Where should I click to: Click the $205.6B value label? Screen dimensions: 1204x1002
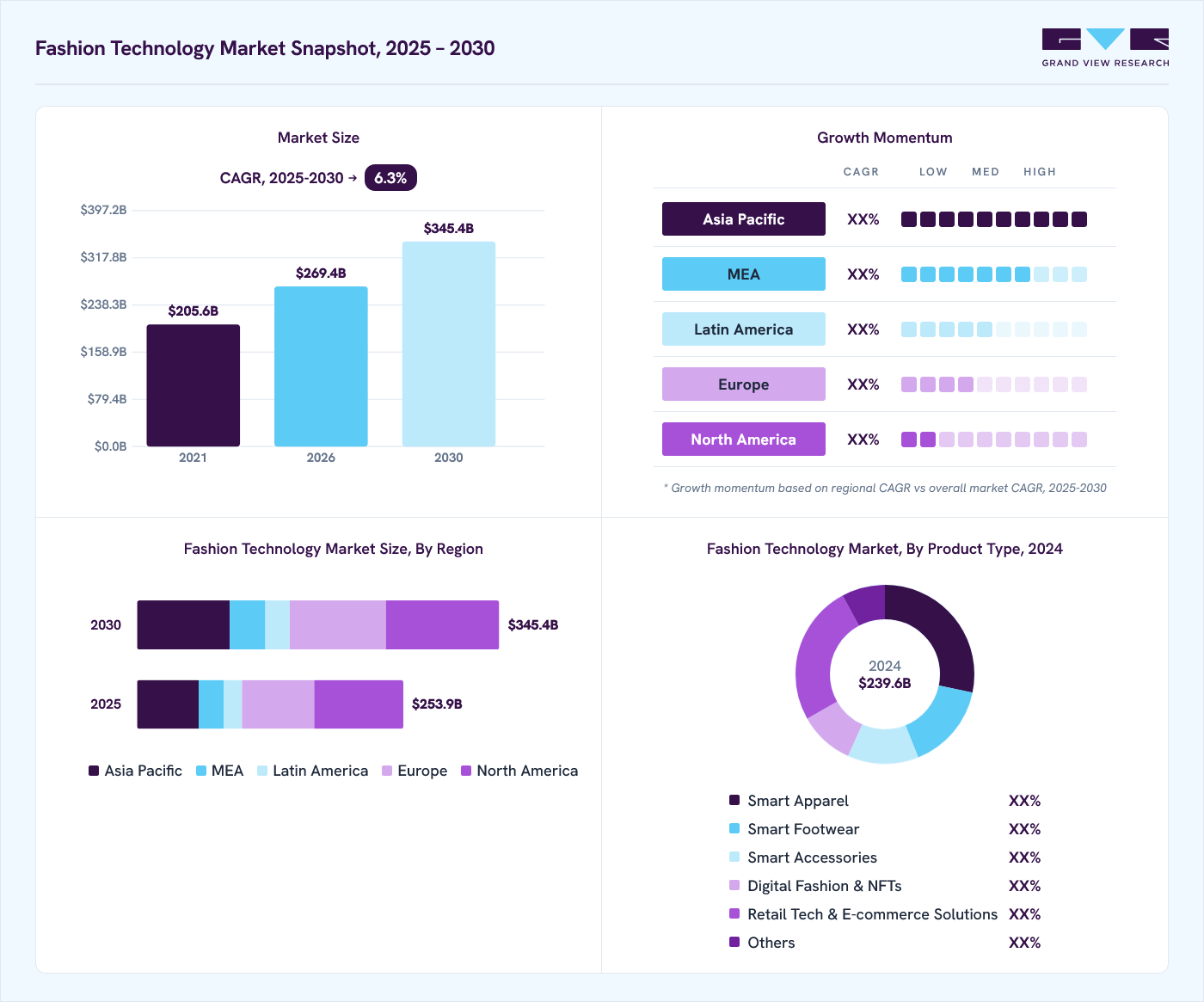tap(193, 311)
